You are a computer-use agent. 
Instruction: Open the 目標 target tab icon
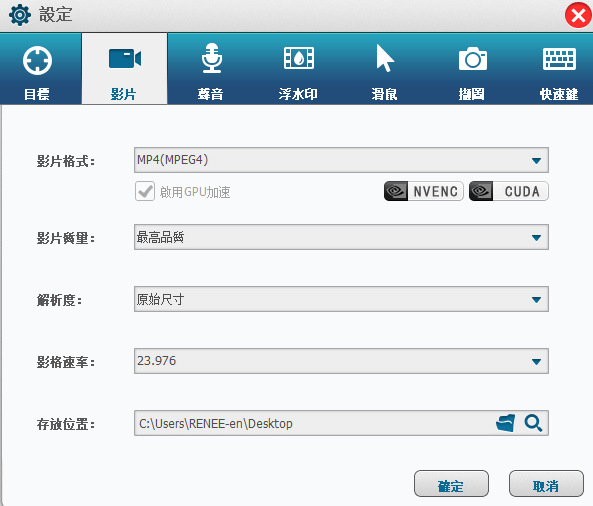point(37,60)
